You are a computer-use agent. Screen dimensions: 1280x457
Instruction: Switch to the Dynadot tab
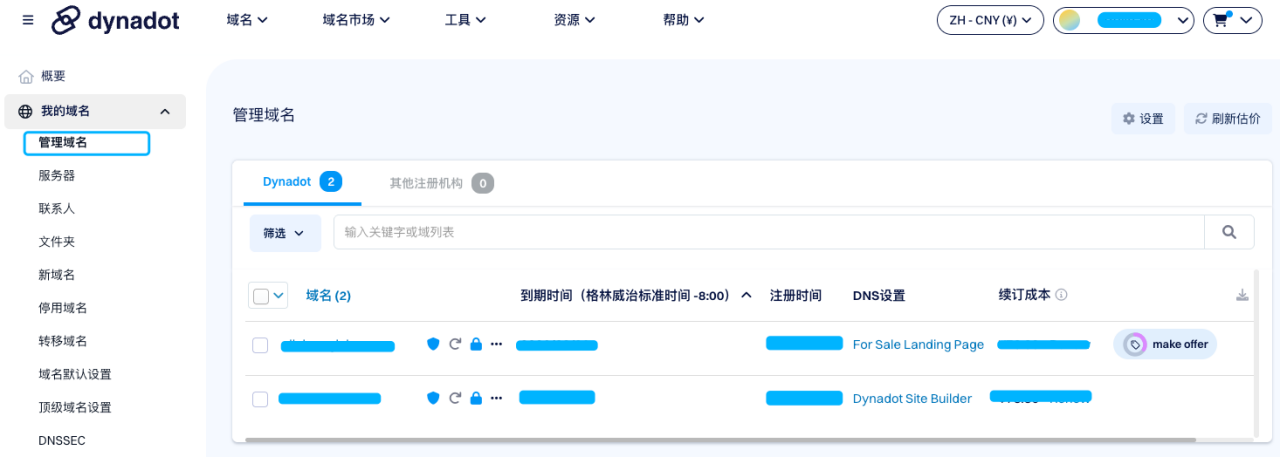click(302, 182)
